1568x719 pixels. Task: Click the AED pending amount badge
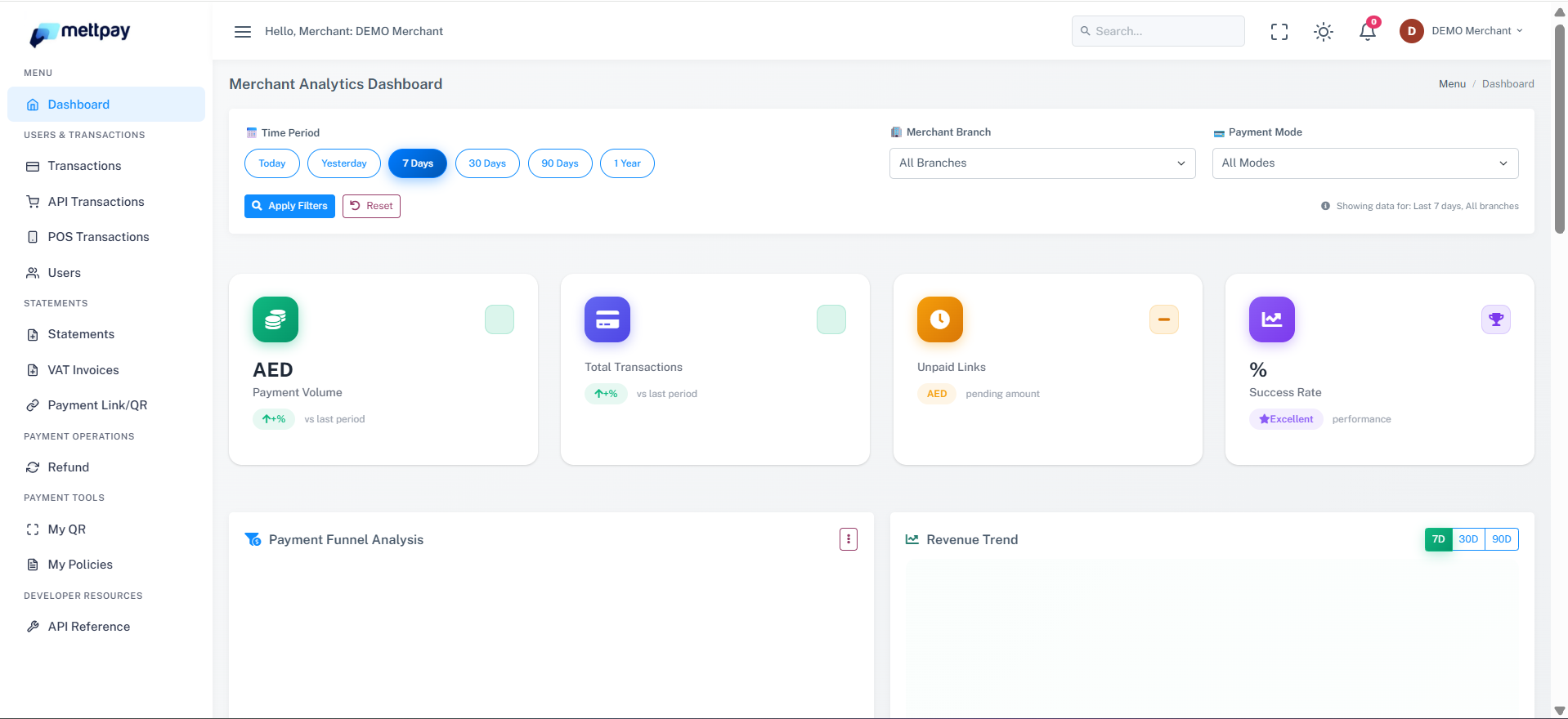(937, 394)
